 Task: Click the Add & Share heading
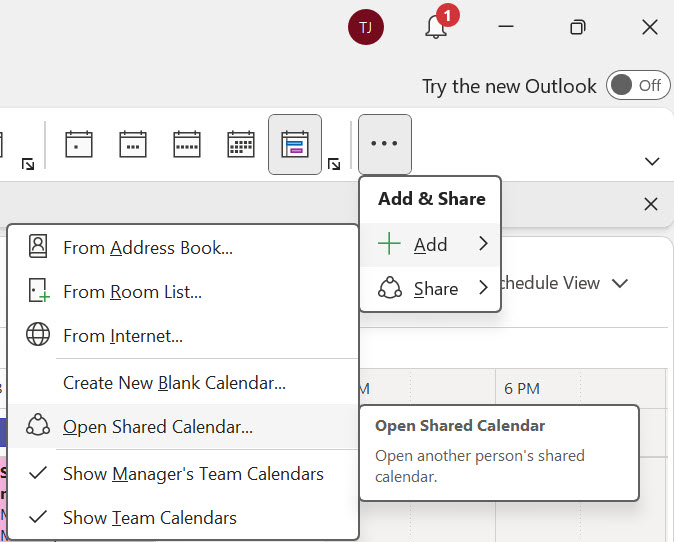pyautogui.click(x=432, y=199)
